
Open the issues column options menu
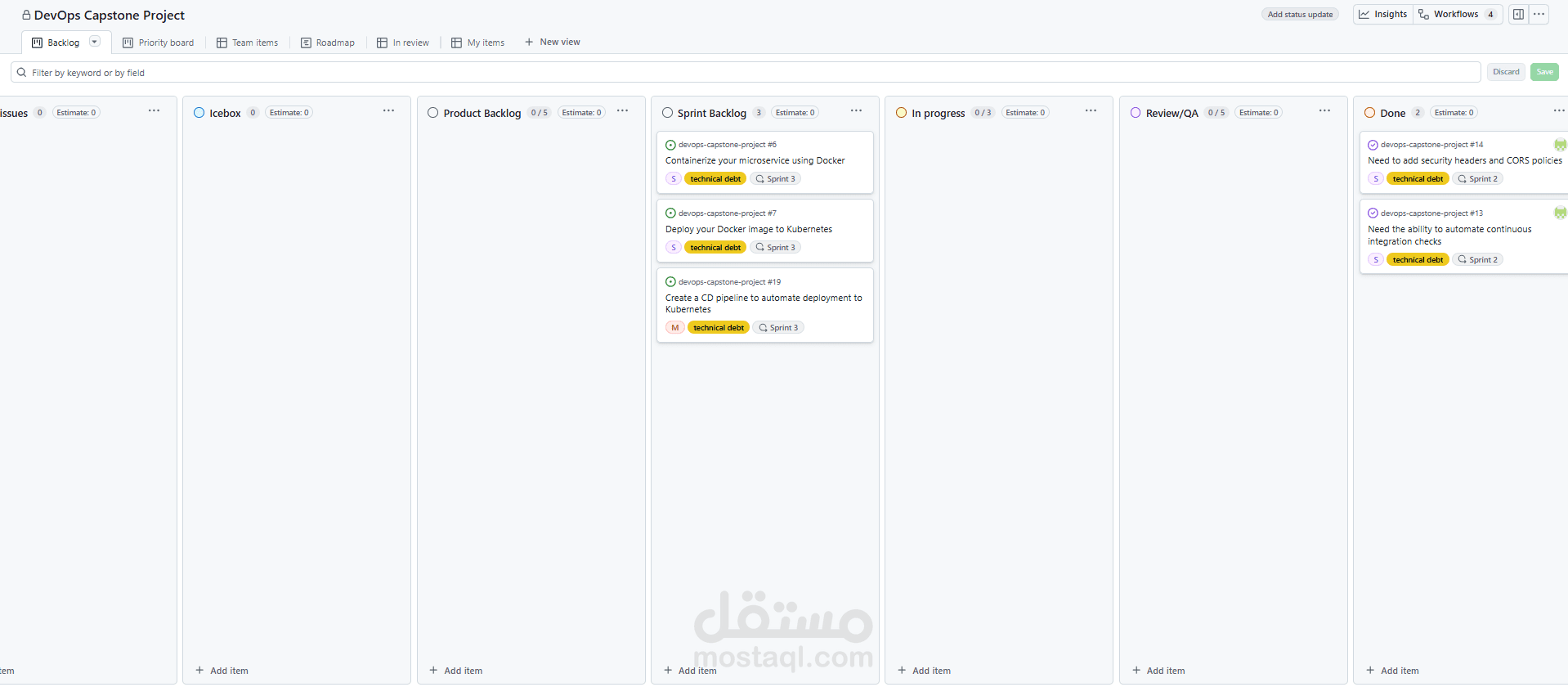coord(154,111)
